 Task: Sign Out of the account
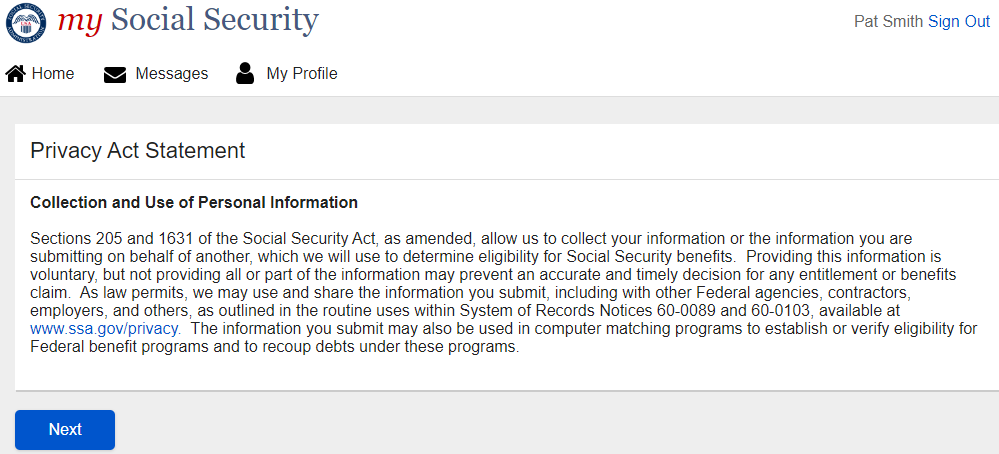pos(958,21)
